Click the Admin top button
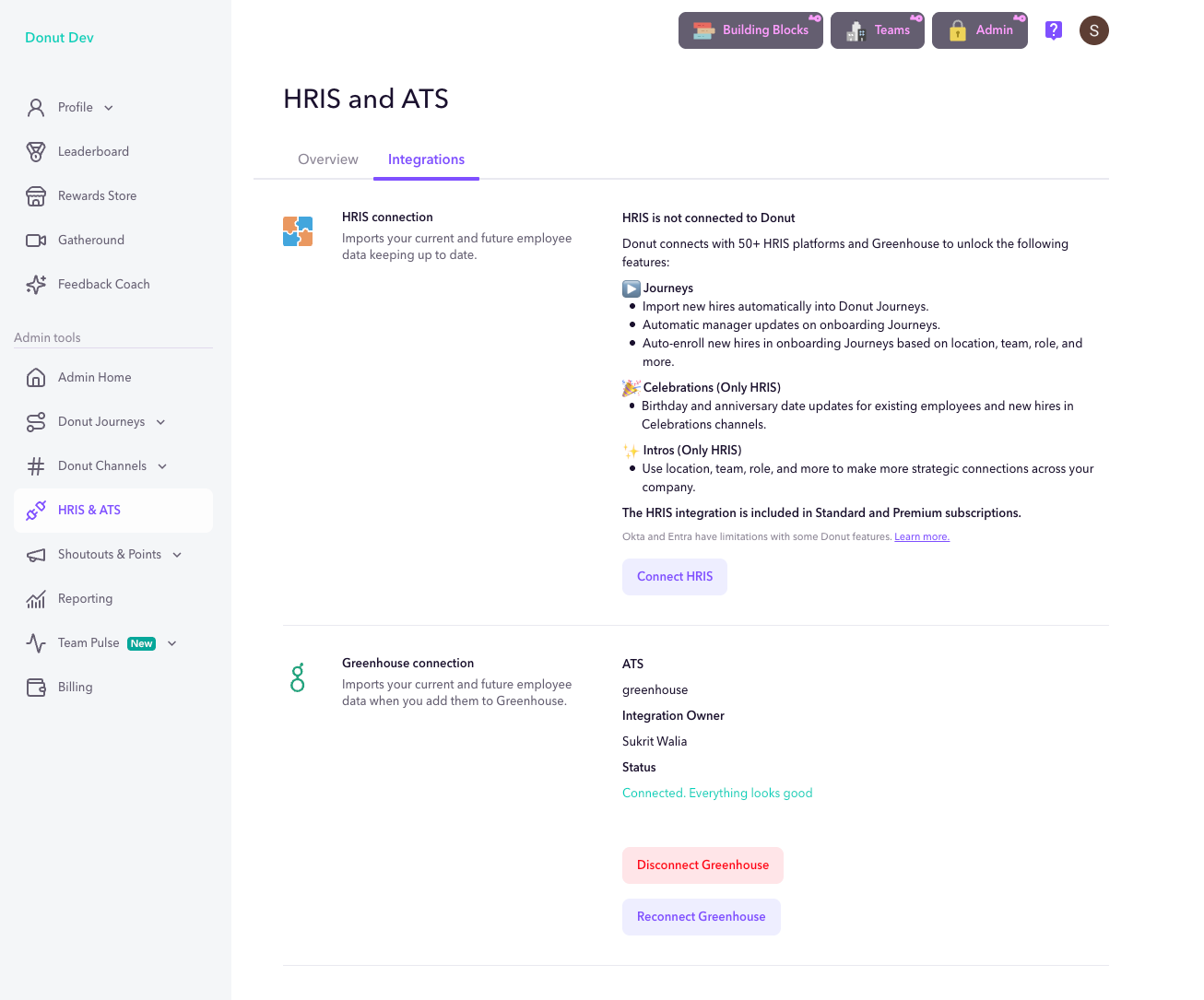Image resolution: width=1204 pixels, height=1000 pixels. (980, 30)
